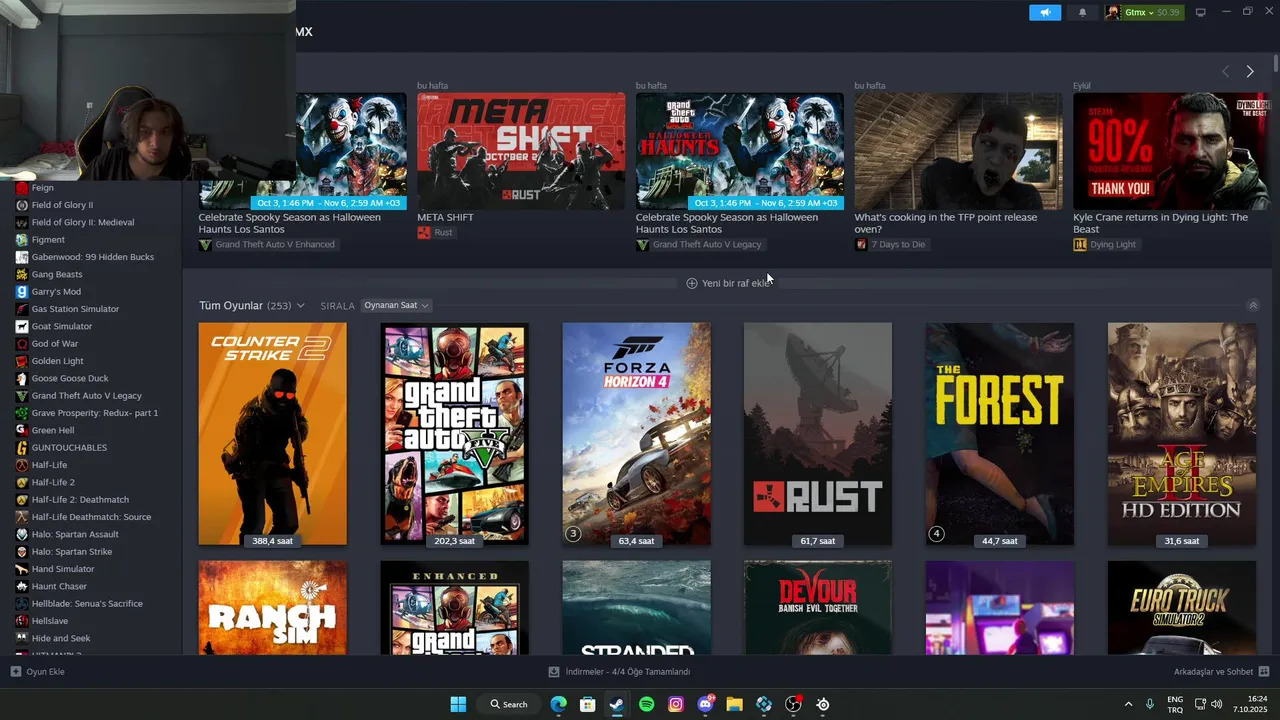Open the Steam announcements megaphone button

(1044, 12)
